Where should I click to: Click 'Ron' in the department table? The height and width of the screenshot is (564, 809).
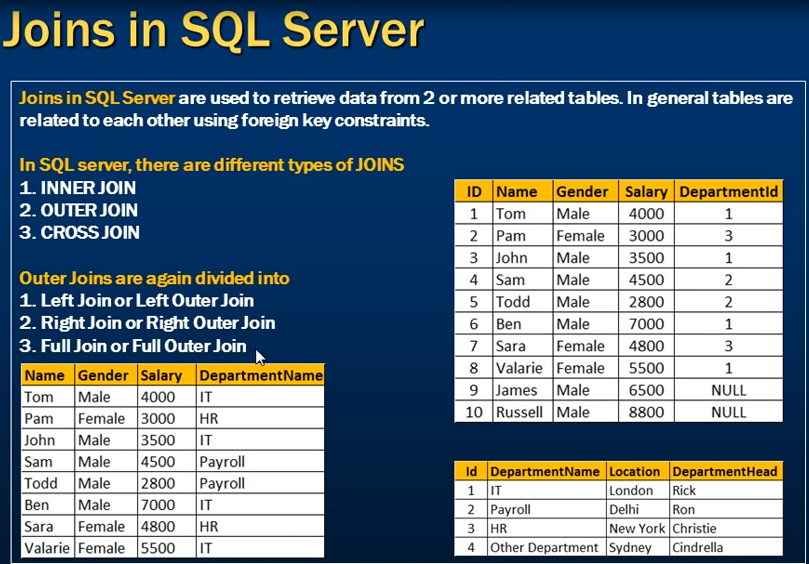pyautogui.click(x=725, y=509)
